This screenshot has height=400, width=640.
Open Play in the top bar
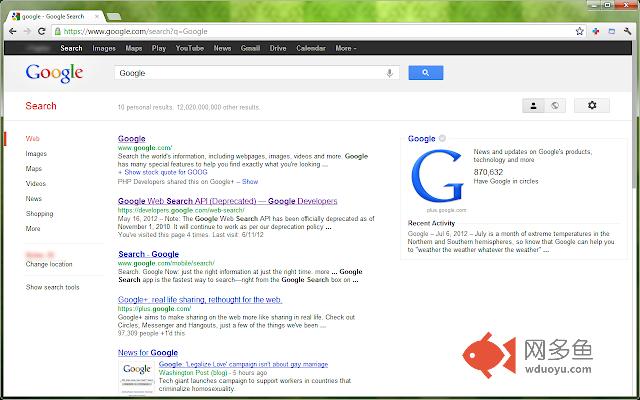pos(159,48)
